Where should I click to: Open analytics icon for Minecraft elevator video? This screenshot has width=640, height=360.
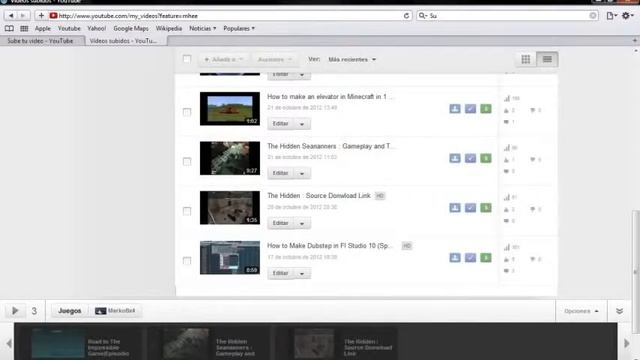coord(507,98)
